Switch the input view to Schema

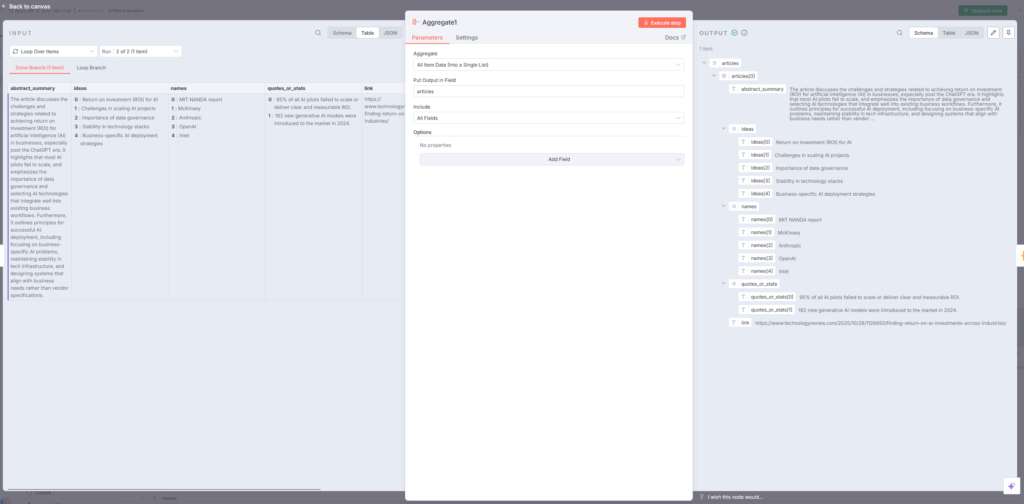click(x=342, y=33)
